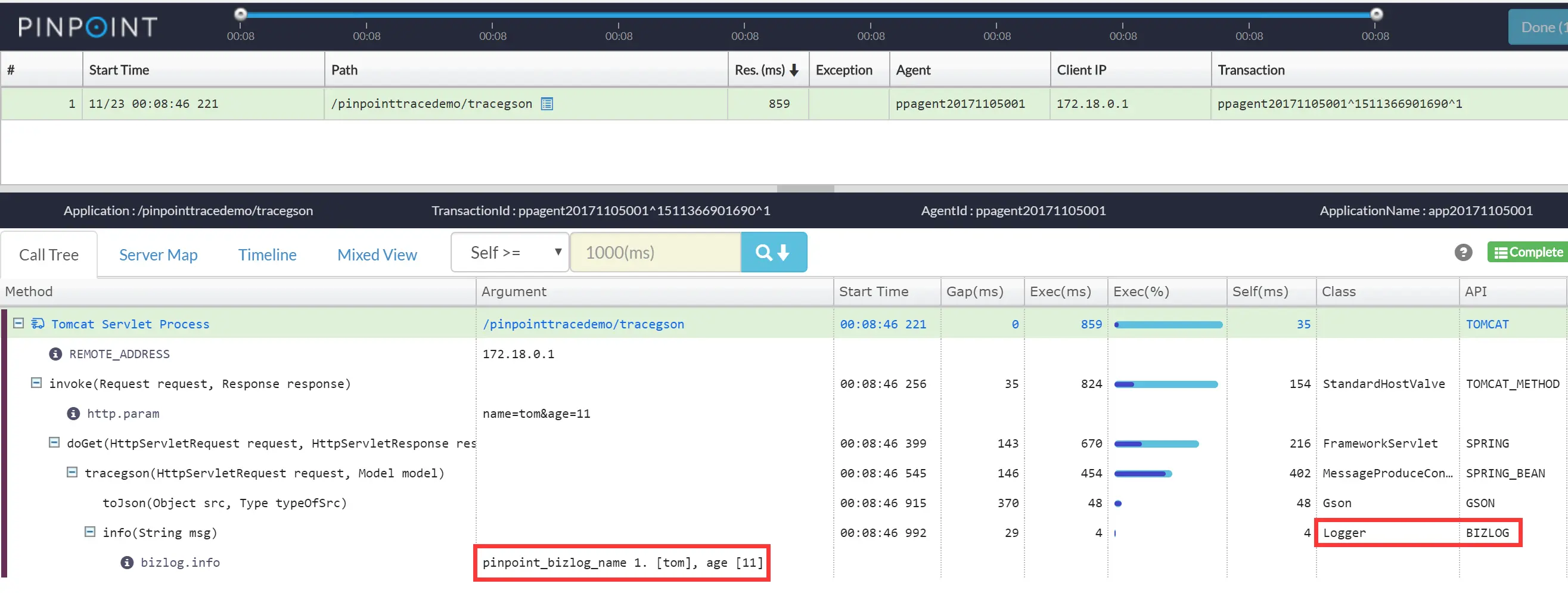The height and width of the screenshot is (593, 1568).
Task: Open the help question mark icon
Action: pos(1463,253)
